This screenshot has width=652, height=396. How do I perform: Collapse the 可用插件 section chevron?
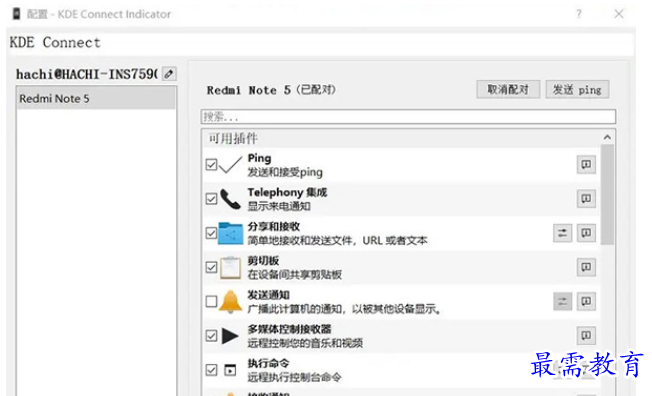coord(607,137)
